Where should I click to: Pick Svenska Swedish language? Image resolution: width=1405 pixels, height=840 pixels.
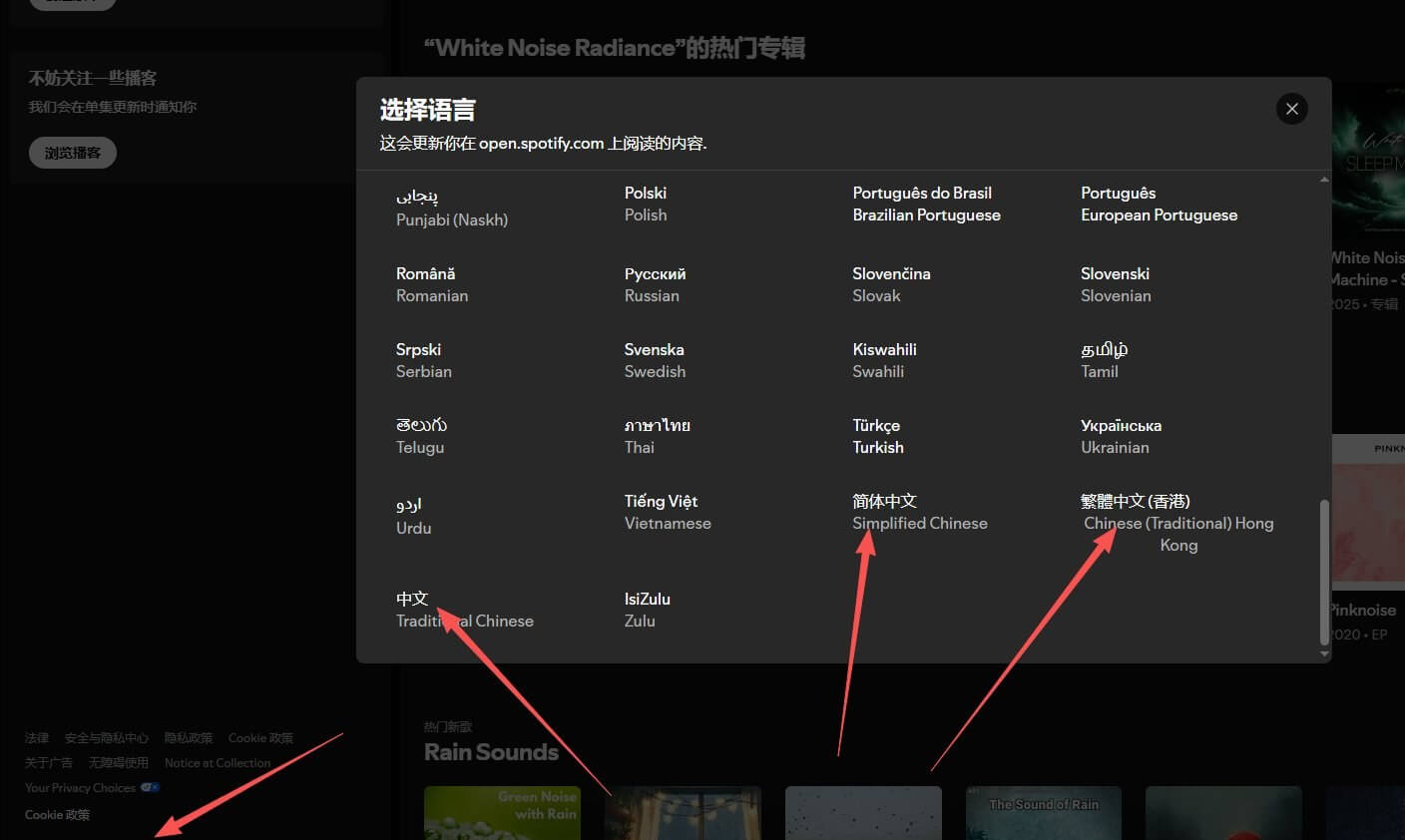pos(655,360)
